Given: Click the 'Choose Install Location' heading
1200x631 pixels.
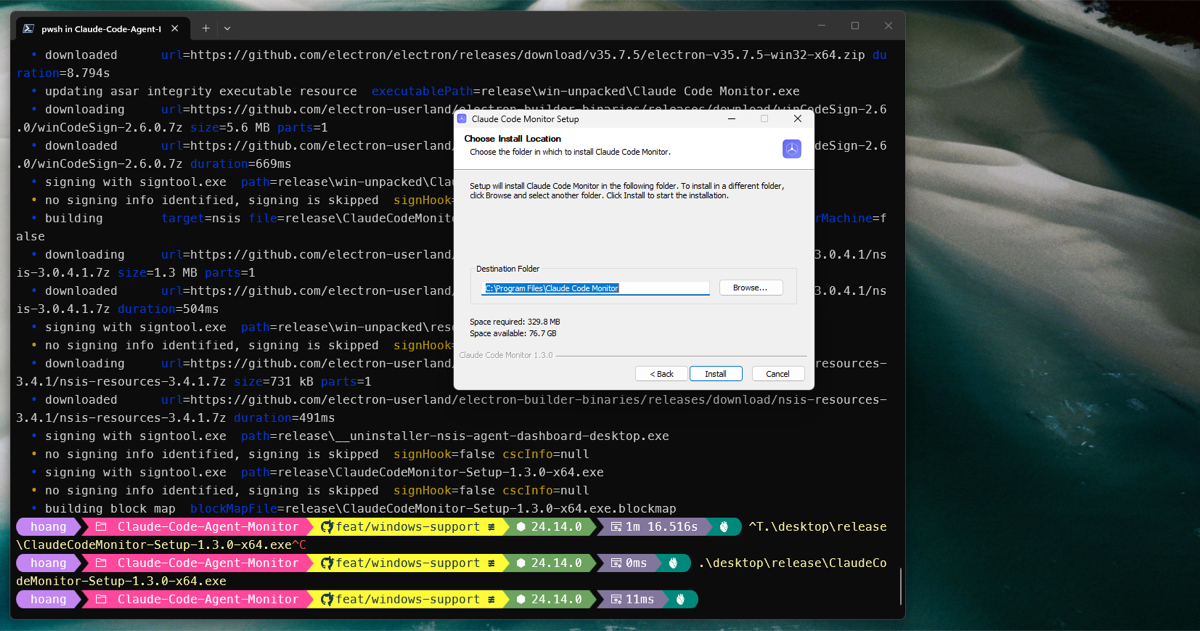Looking at the screenshot, I should 512,139.
